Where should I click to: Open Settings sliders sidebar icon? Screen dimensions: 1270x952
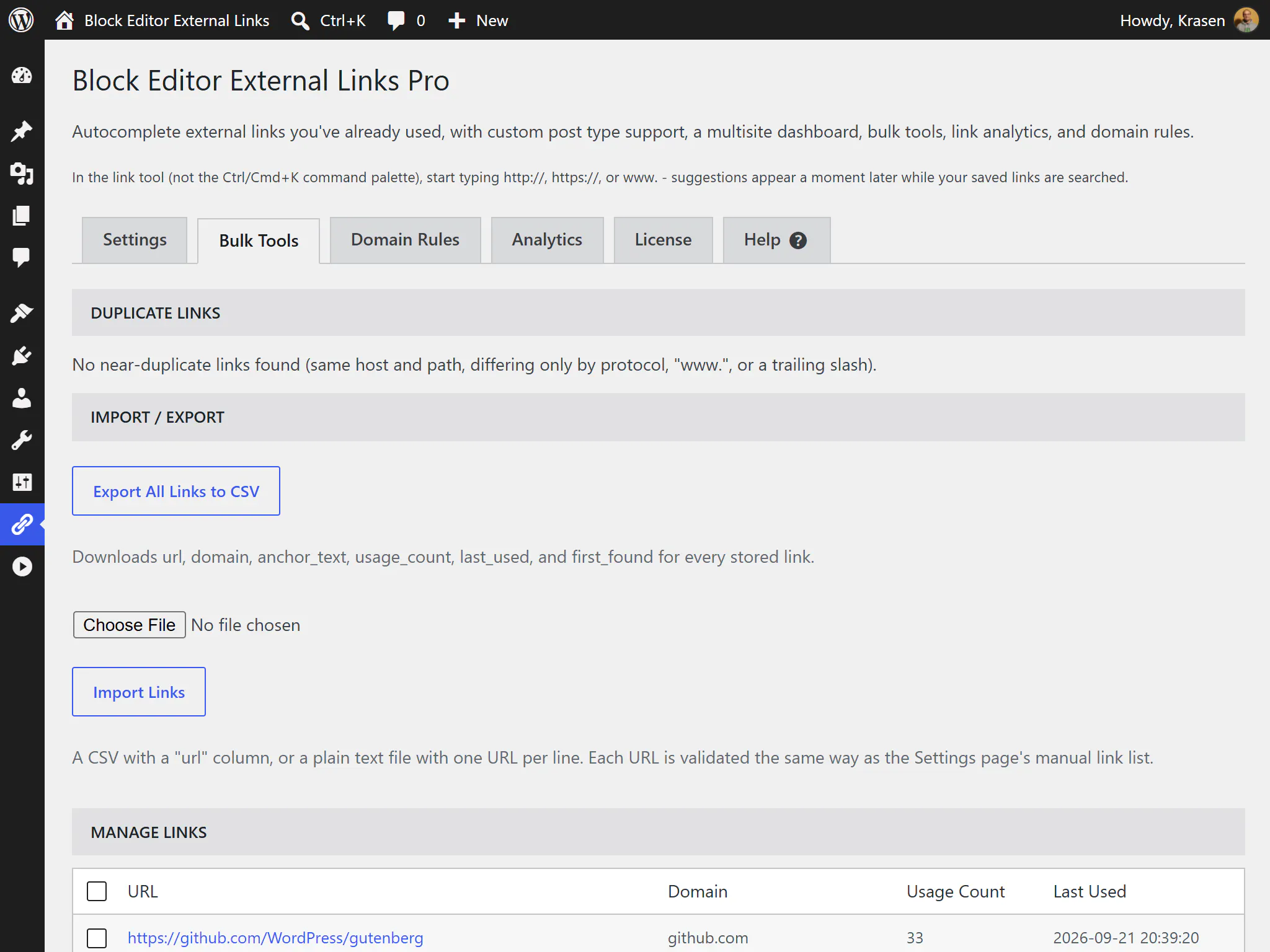pyautogui.click(x=22, y=482)
